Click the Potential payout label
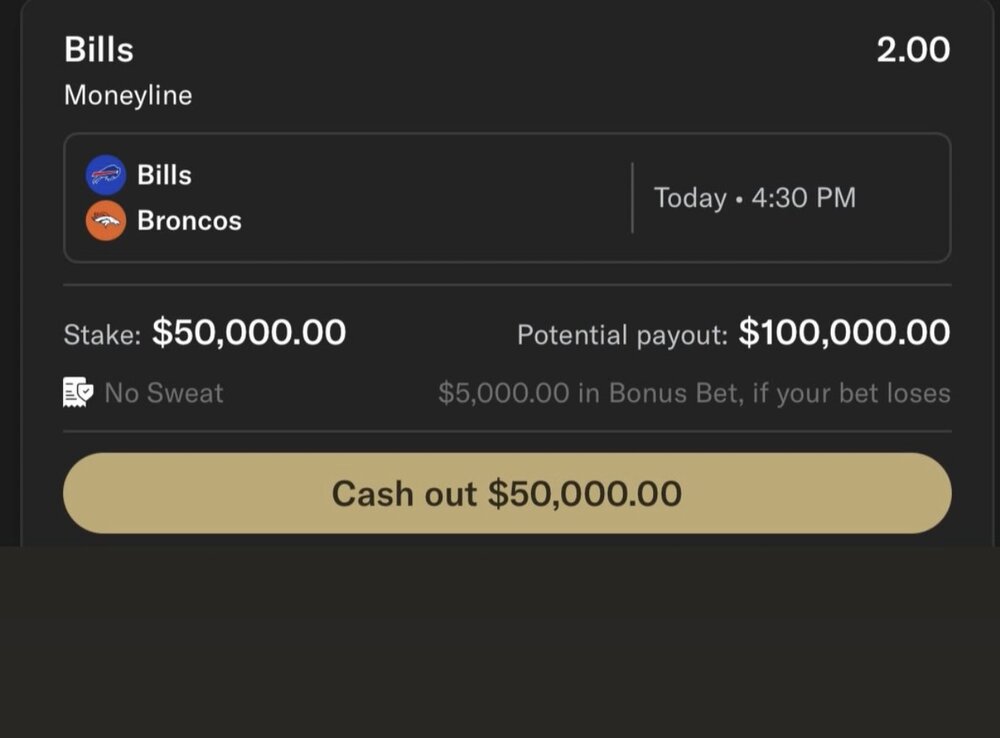The height and width of the screenshot is (738, 1000). [622, 335]
